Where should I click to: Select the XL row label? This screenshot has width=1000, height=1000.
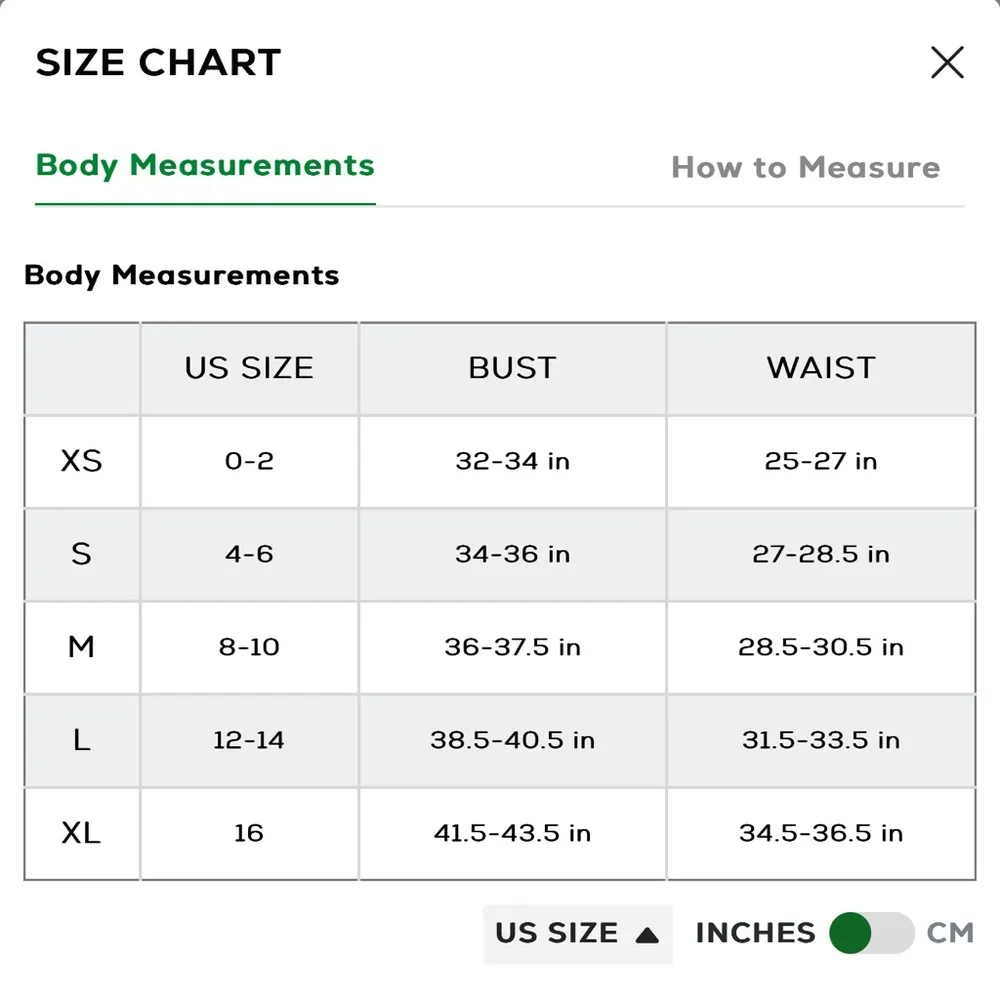(x=81, y=833)
